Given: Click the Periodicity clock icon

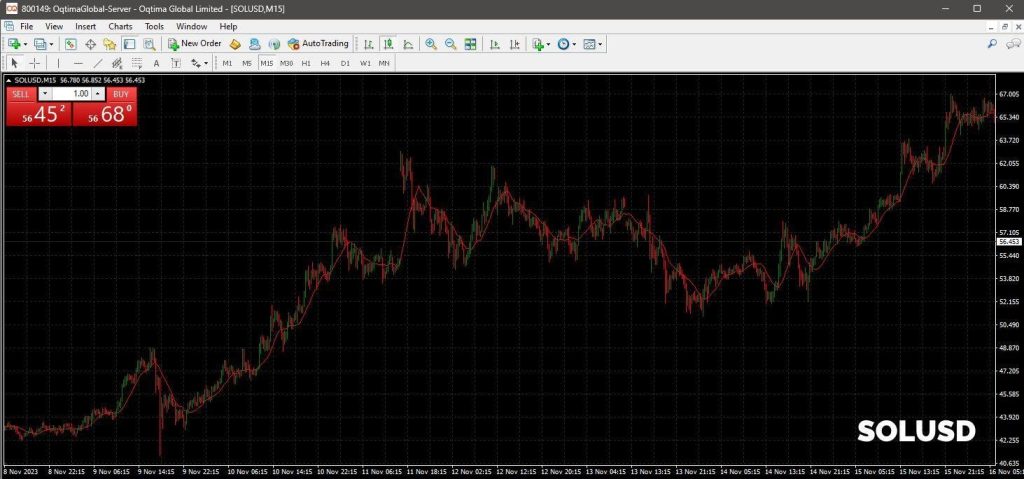Looking at the screenshot, I should coord(564,44).
